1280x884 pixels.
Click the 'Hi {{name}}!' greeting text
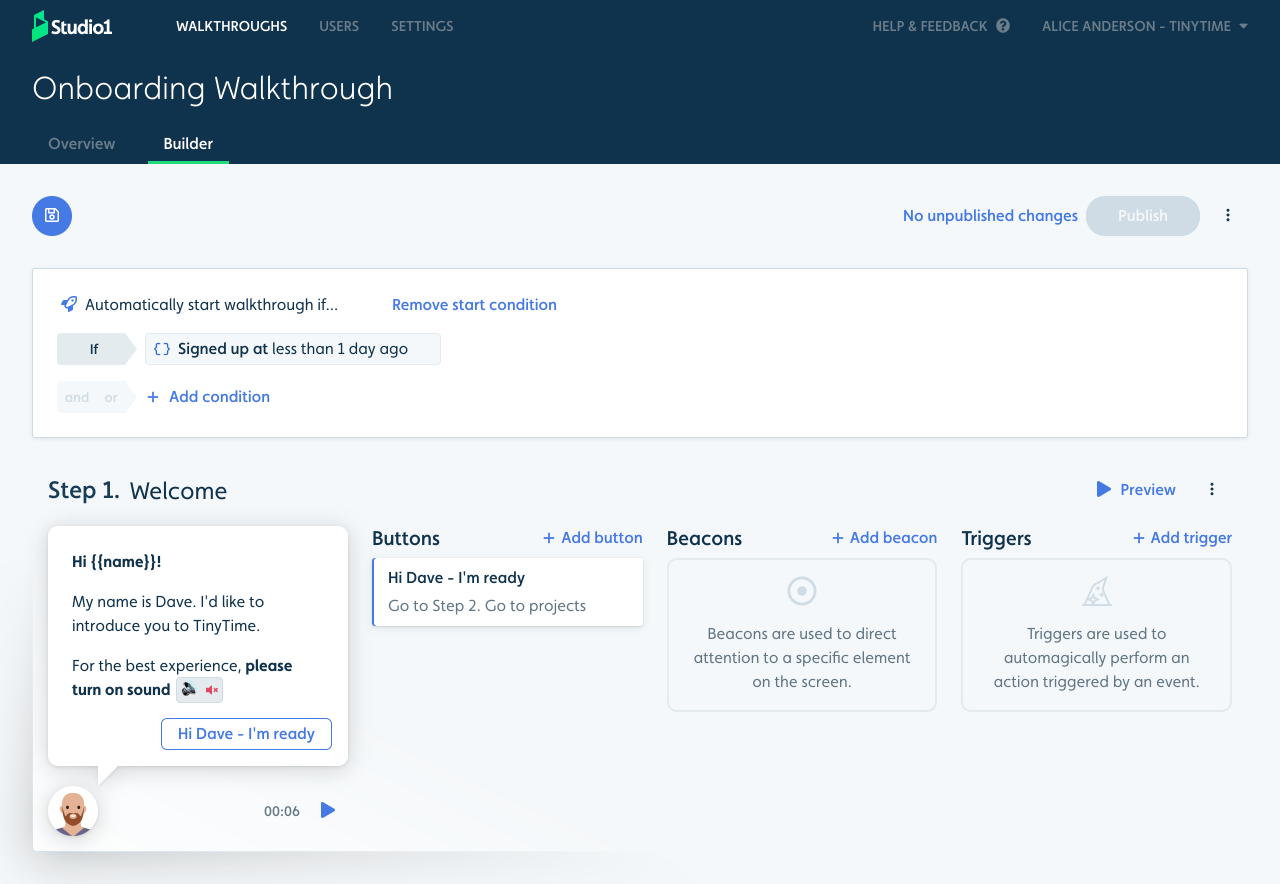coord(117,562)
